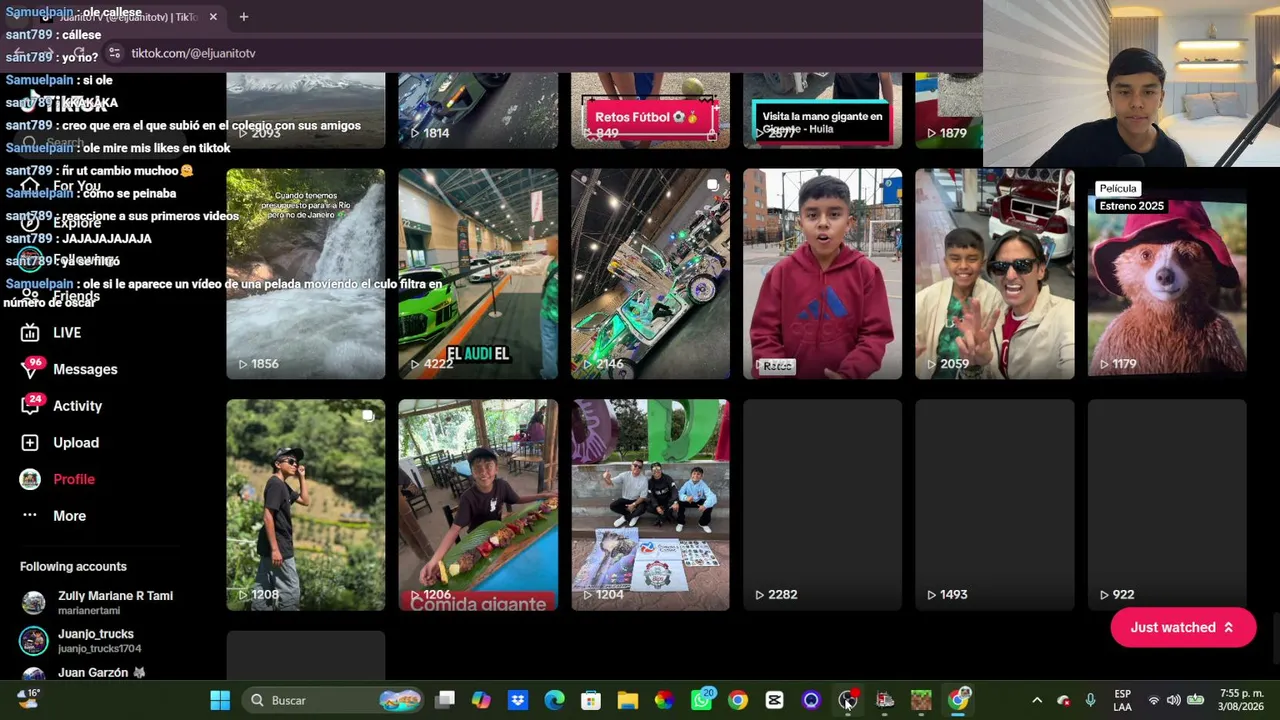Click the Upload plus icon in sidebar
Image resolution: width=1280 pixels, height=720 pixels.
coord(30,443)
